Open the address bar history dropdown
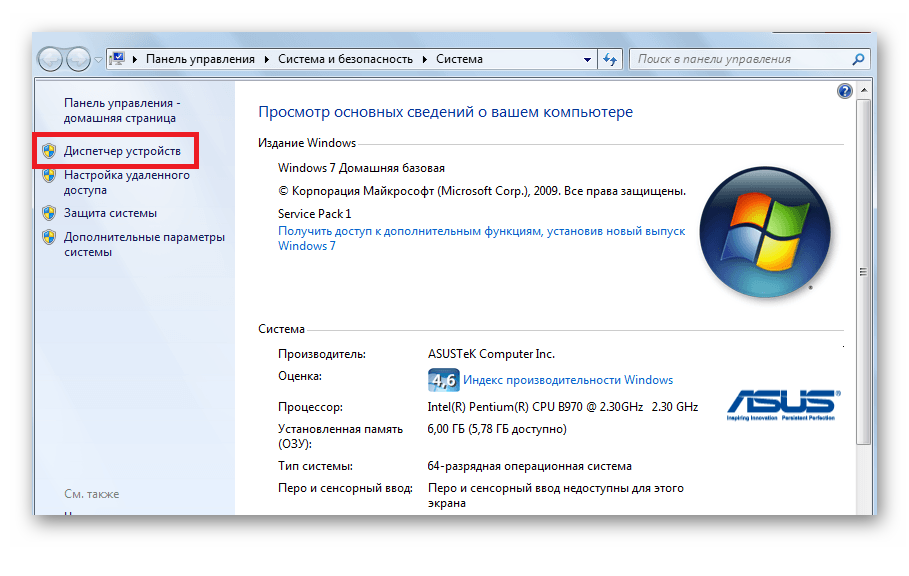 pos(587,60)
